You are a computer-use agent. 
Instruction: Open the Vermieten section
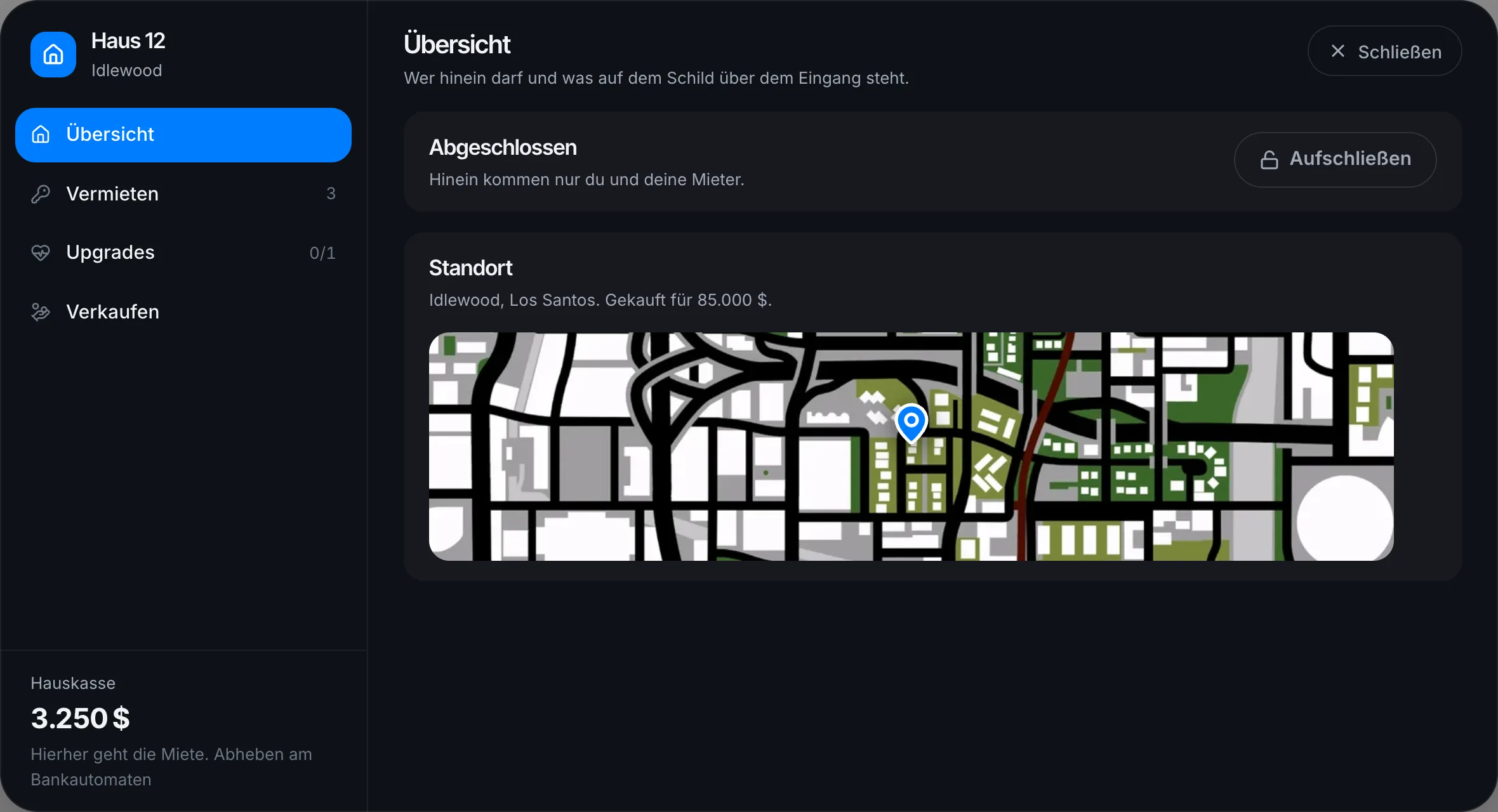(183, 194)
